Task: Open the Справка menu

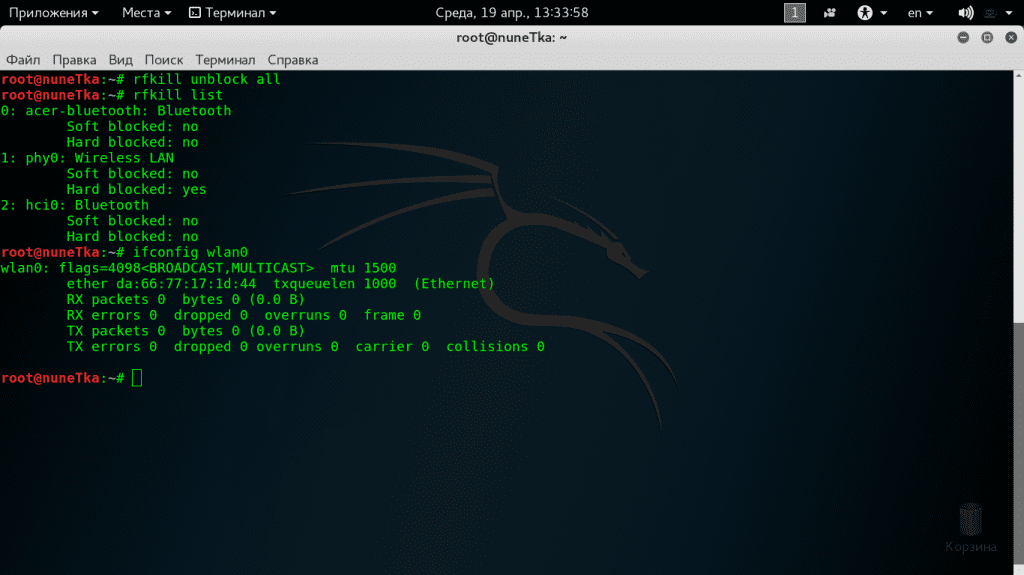Action: click(x=293, y=60)
